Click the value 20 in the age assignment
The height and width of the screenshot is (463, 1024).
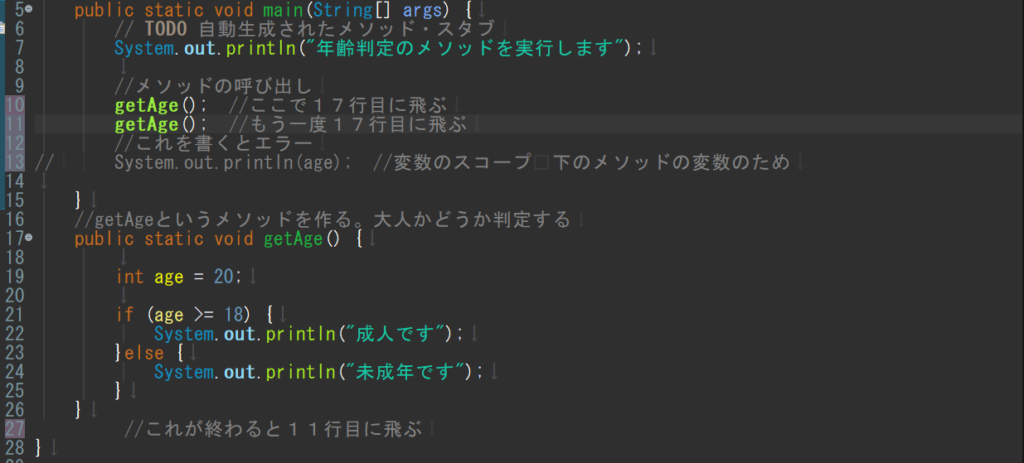[x=223, y=277]
